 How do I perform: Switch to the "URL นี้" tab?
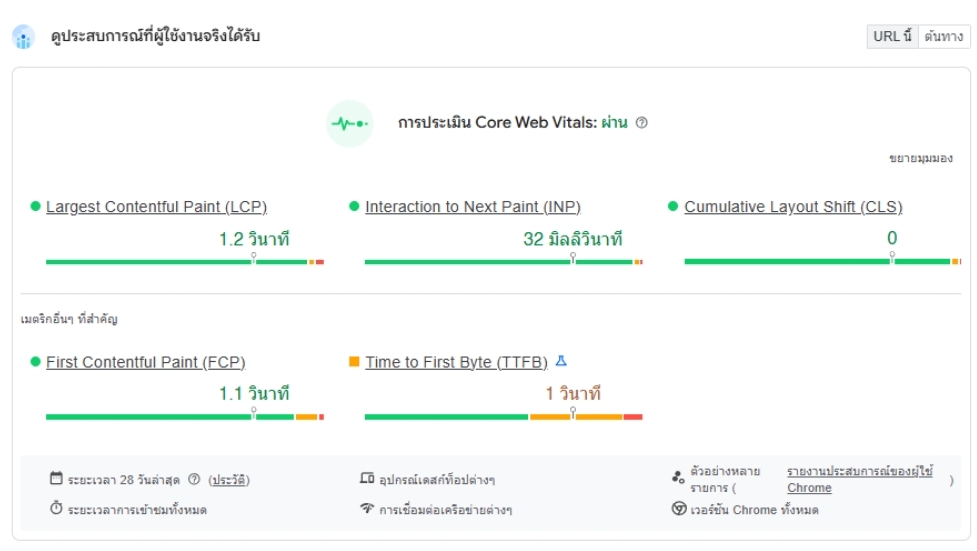coord(892,37)
